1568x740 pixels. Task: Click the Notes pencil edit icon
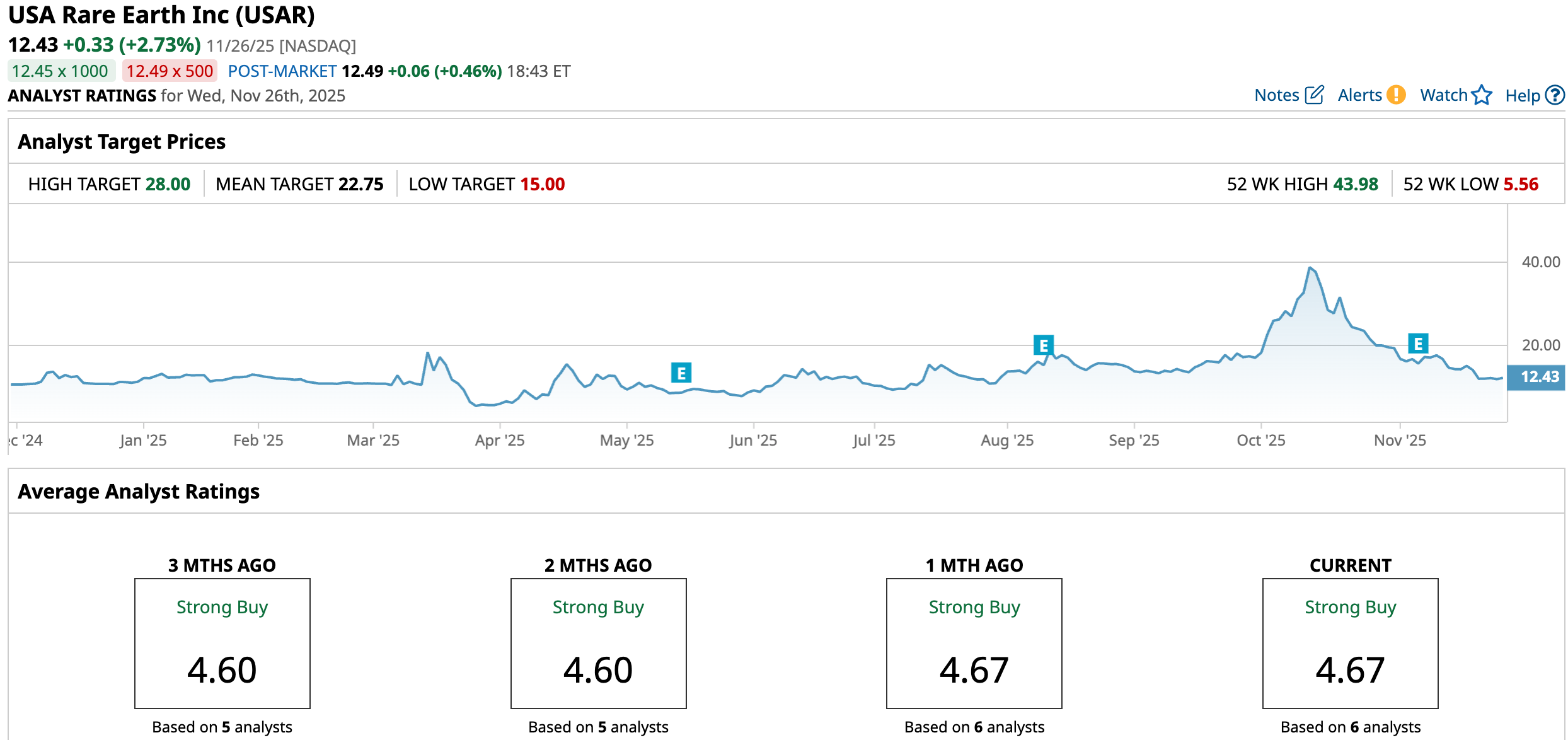pyautogui.click(x=1314, y=95)
